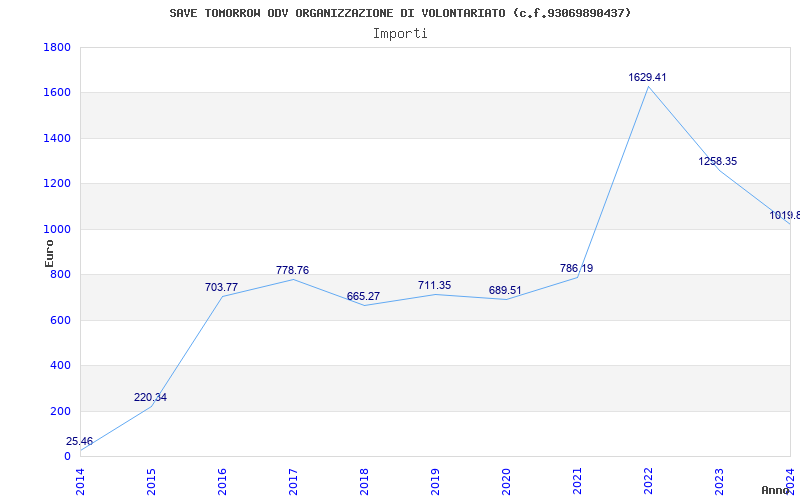Image resolution: width=800 pixels, height=500 pixels.
Task: Select the 1629.41 peak value label
Action: pyautogui.click(x=647, y=78)
